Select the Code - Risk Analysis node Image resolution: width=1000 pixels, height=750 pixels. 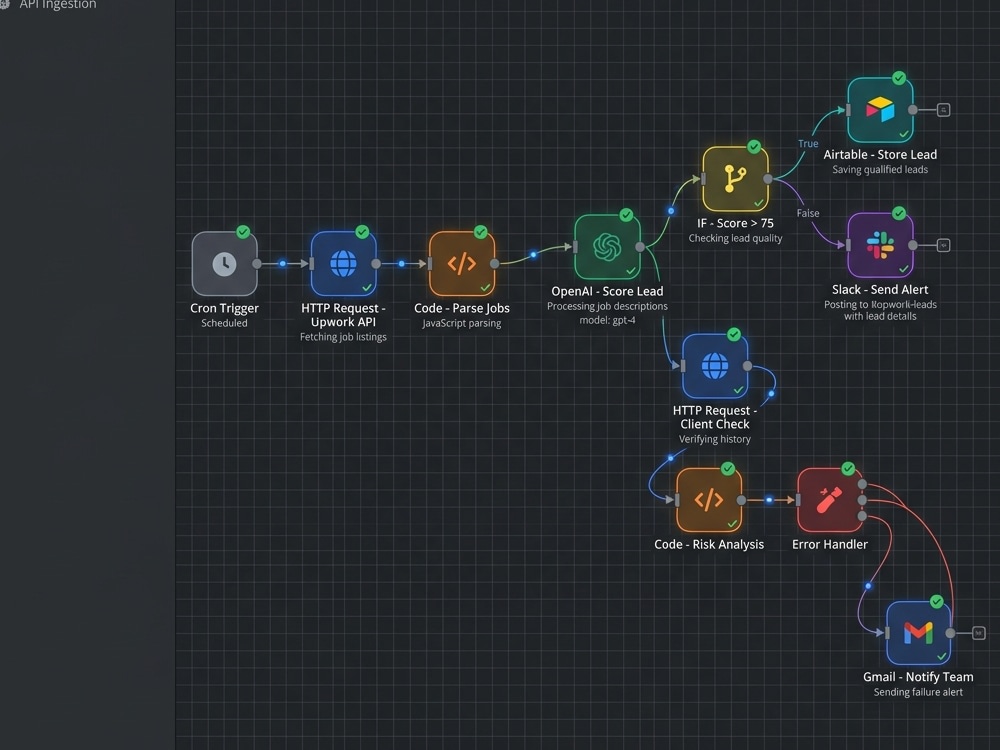pyautogui.click(x=709, y=500)
